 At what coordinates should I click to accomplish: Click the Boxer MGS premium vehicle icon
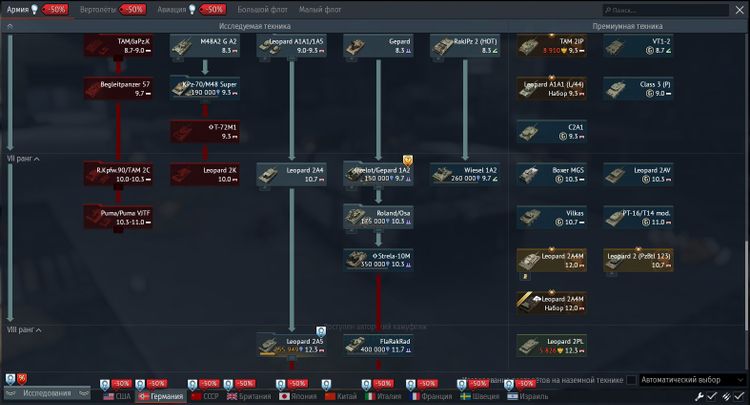coord(551,174)
